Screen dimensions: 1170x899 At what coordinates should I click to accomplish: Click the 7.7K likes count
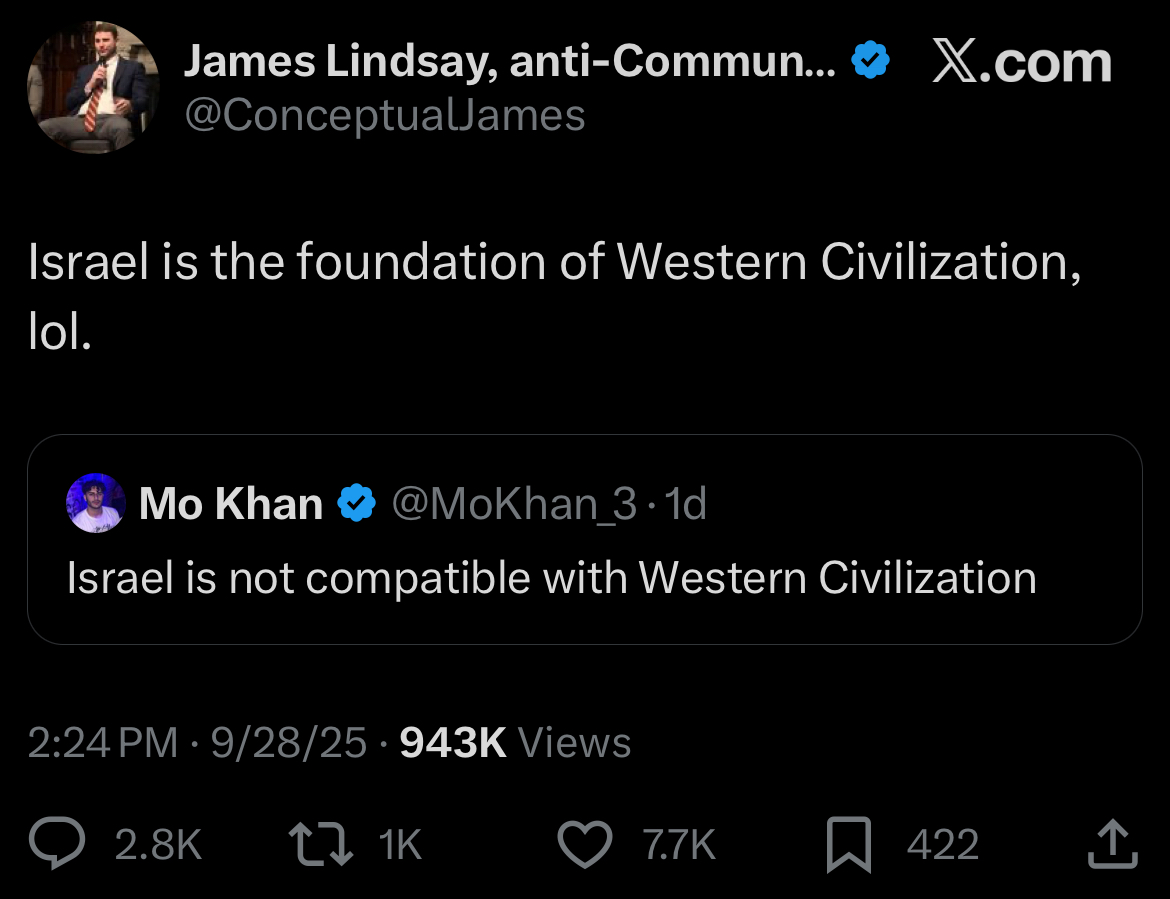click(680, 846)
